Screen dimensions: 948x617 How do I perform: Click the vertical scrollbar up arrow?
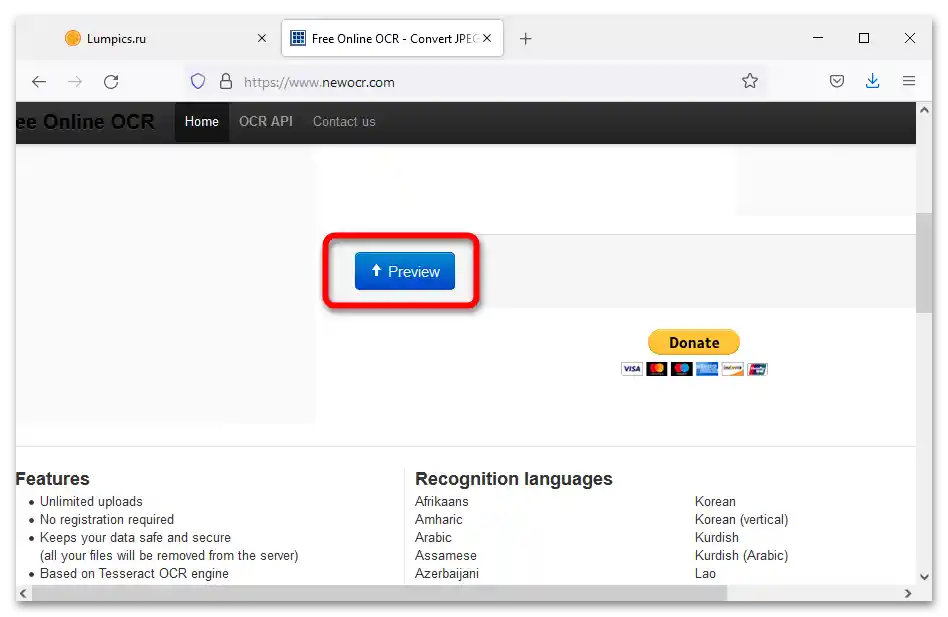click(x=924, y=111)
